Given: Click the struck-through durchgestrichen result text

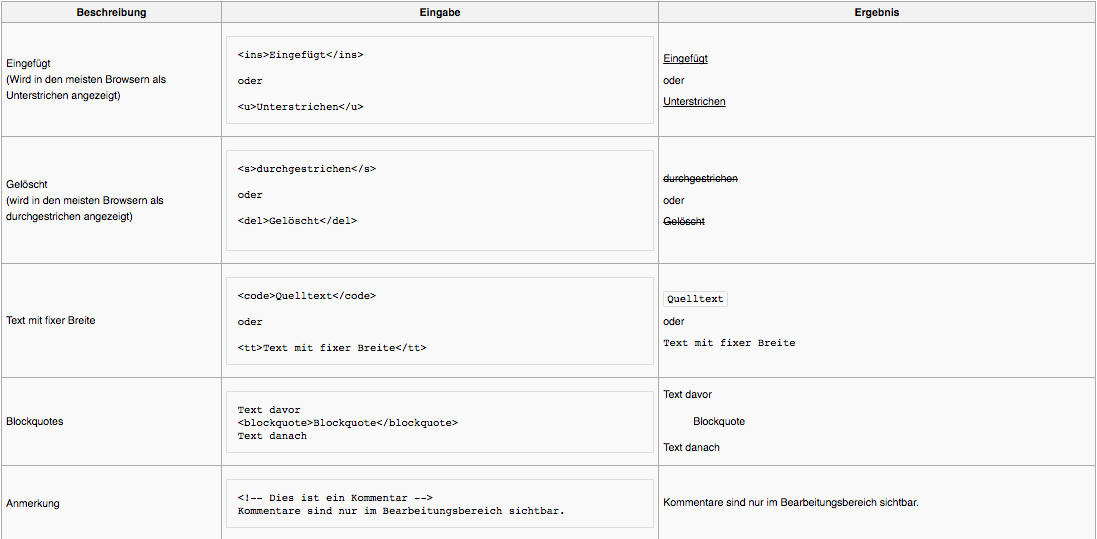Looking at the screenshot, I should (x=700, y=179).
